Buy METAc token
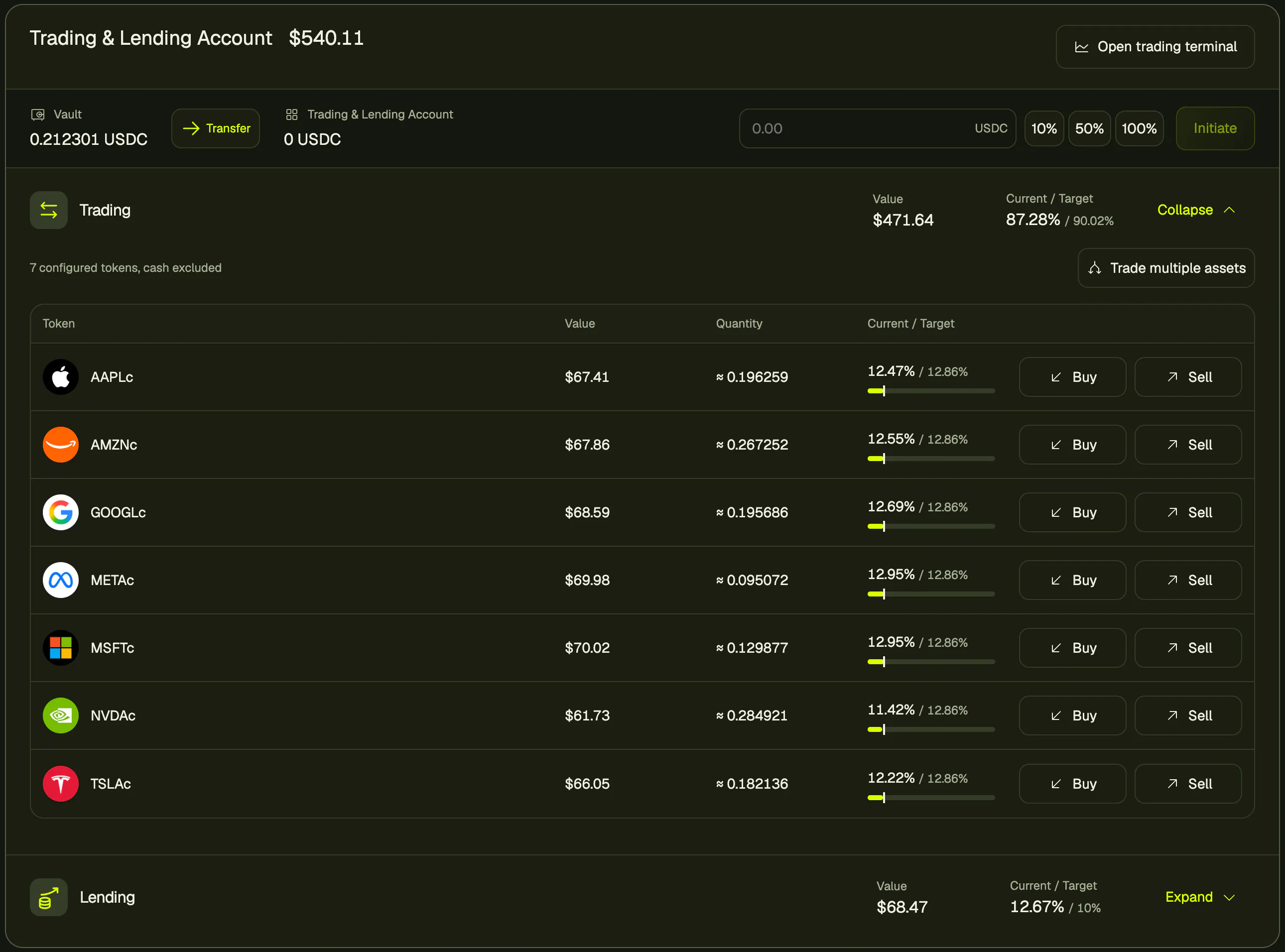The height and width of the screenshot is (952, 1285). point(1073,580)
